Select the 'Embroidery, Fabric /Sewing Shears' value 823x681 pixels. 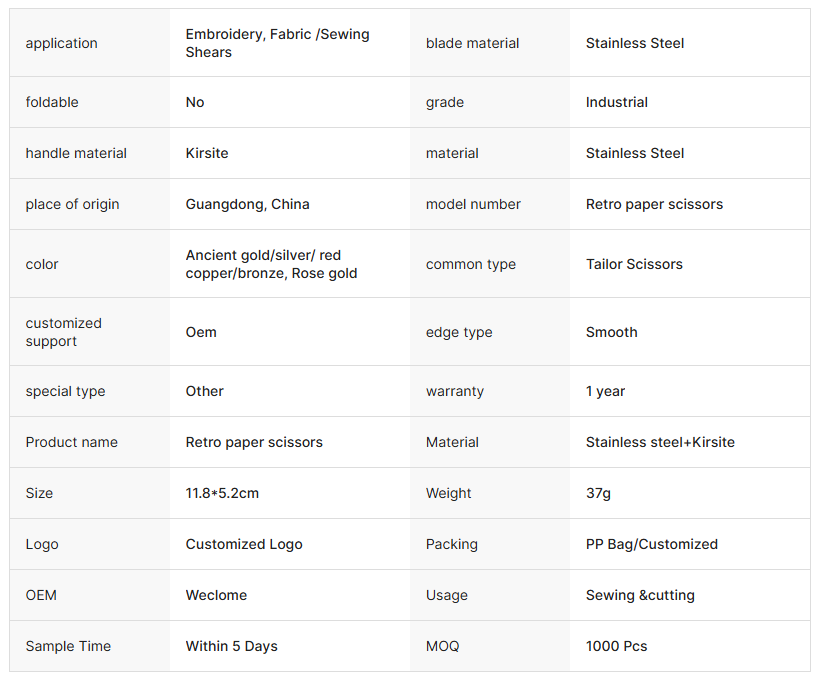(x=277, y=43)
